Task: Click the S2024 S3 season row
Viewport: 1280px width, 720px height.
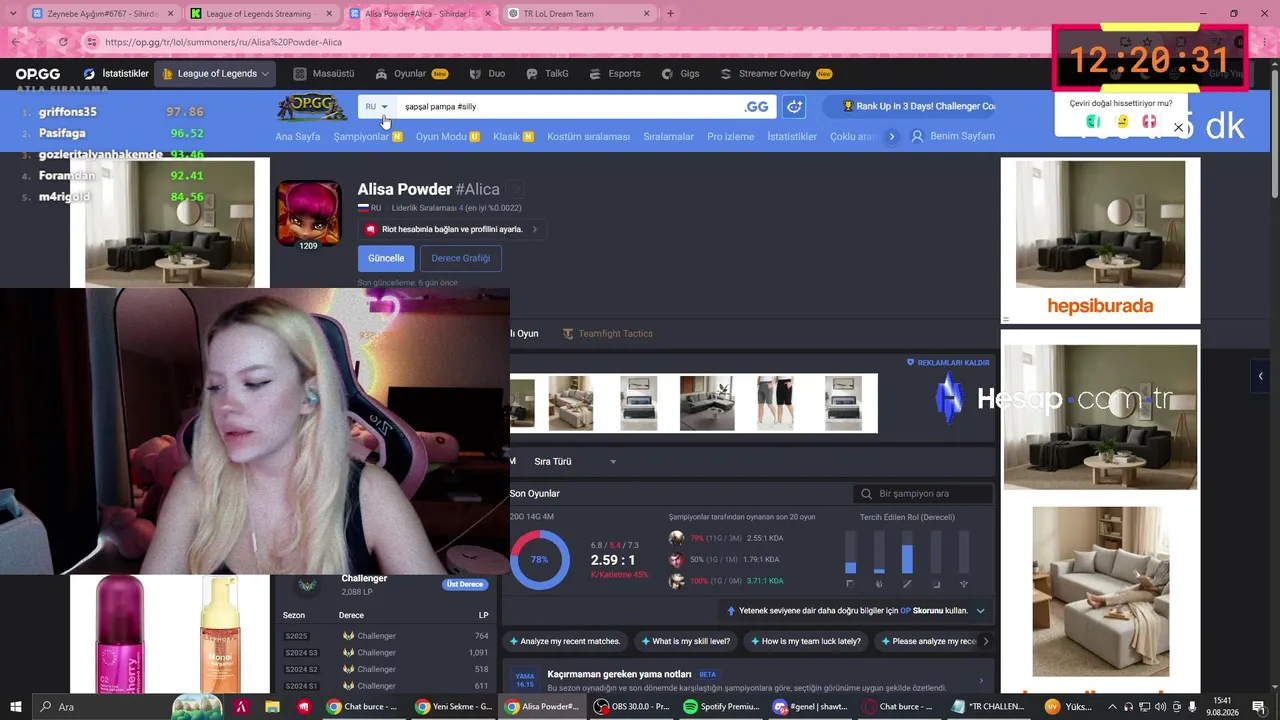Action: (386, 653)
